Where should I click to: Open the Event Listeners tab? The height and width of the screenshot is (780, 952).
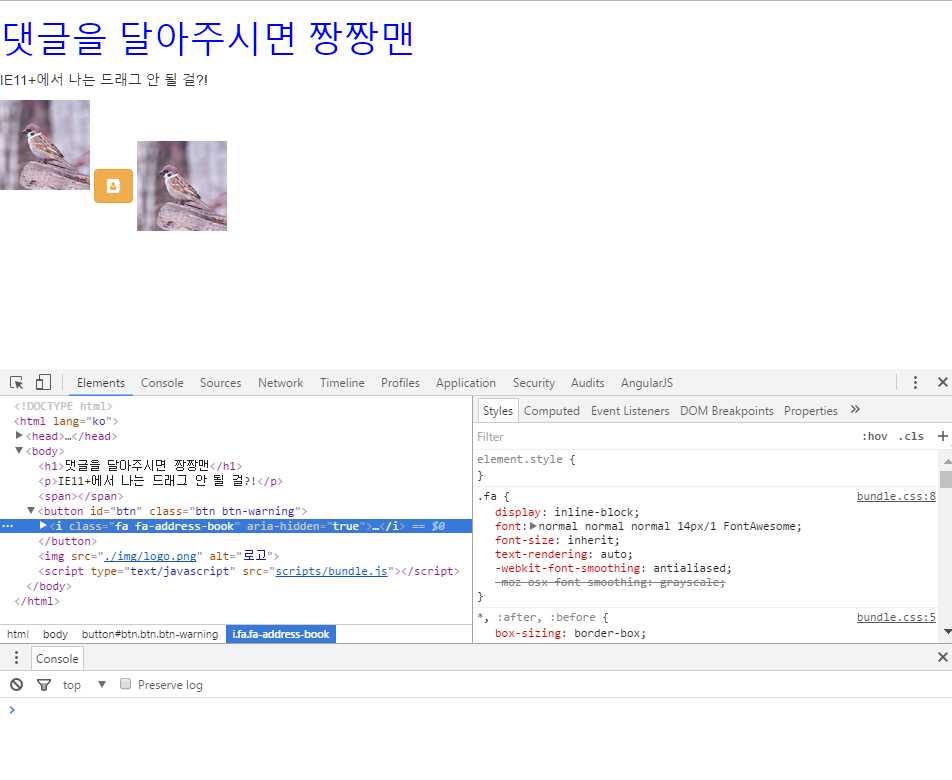coord(630,411)
